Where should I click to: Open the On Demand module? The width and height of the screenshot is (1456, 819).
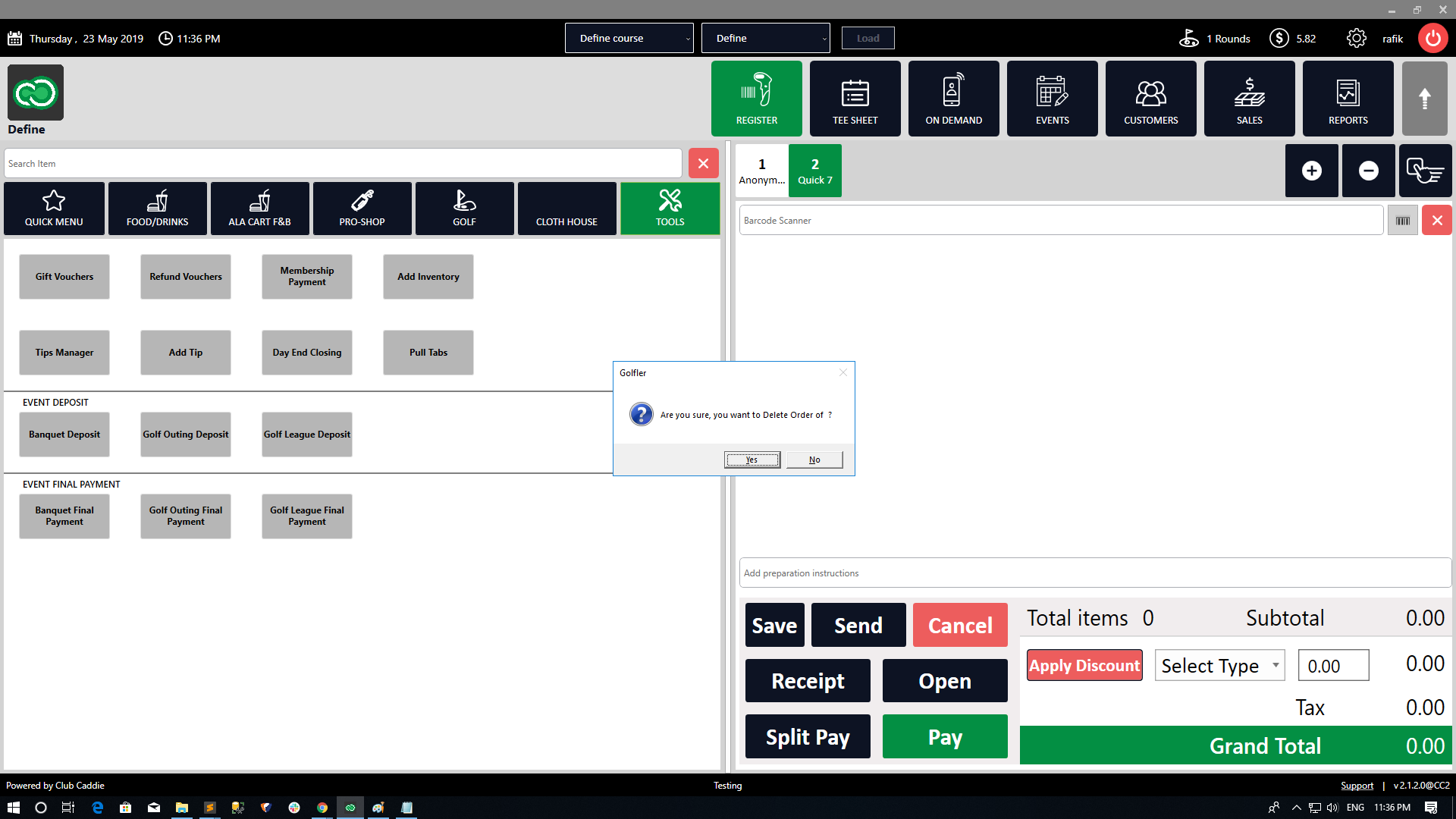(x=953, y=99)
